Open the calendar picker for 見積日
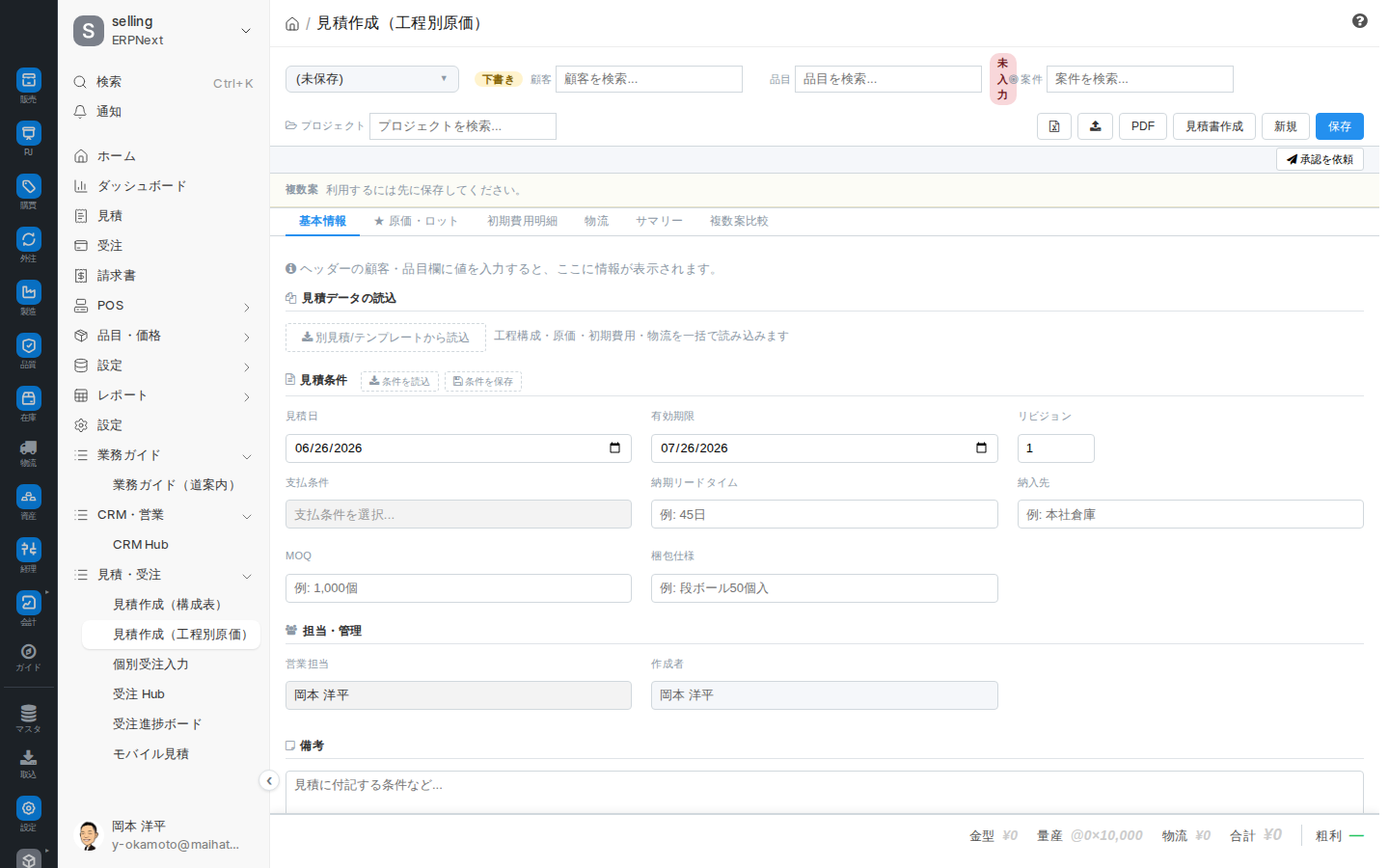The width and height of the screenshot is (1389, 868). click(x=614, y=448)
